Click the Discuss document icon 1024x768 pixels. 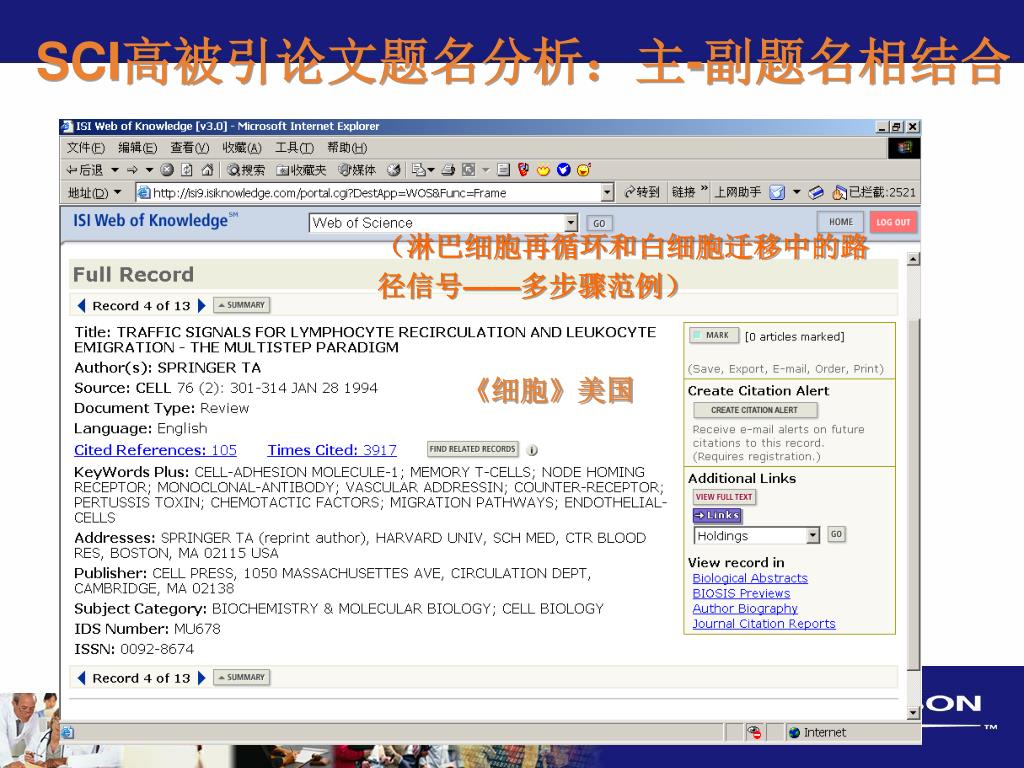pos(503,170)
